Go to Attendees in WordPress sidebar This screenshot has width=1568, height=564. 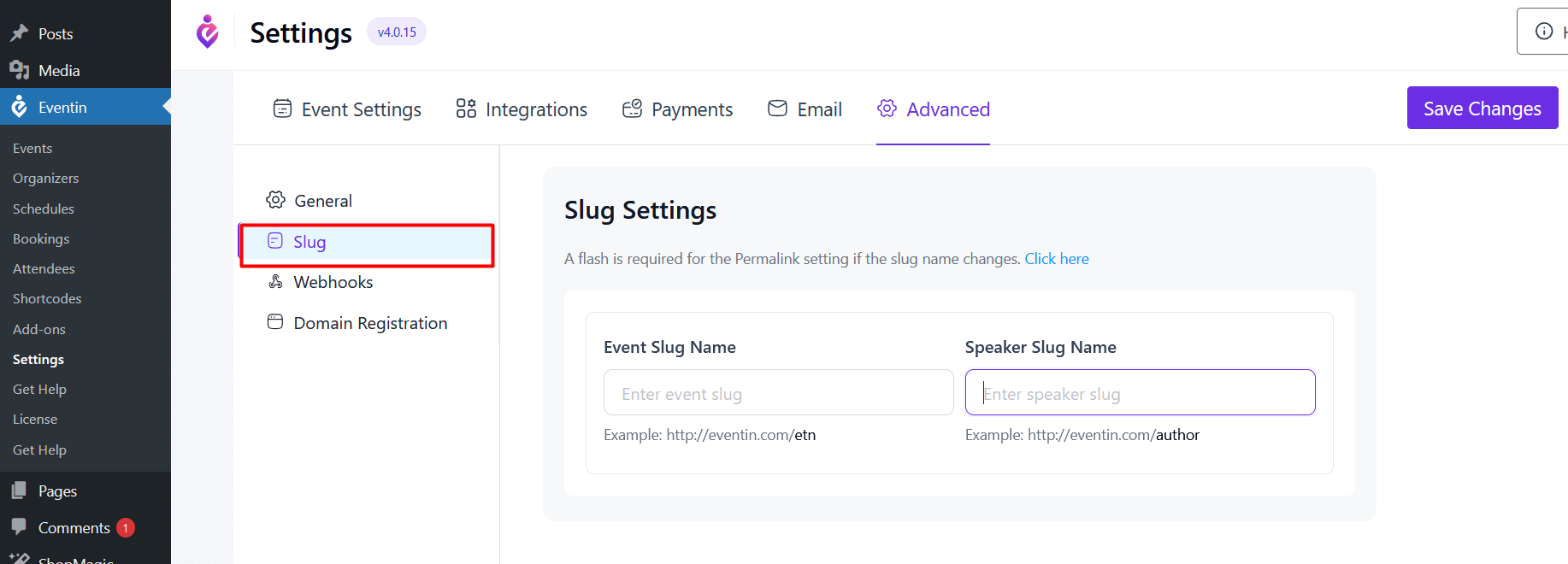(44, 269)
